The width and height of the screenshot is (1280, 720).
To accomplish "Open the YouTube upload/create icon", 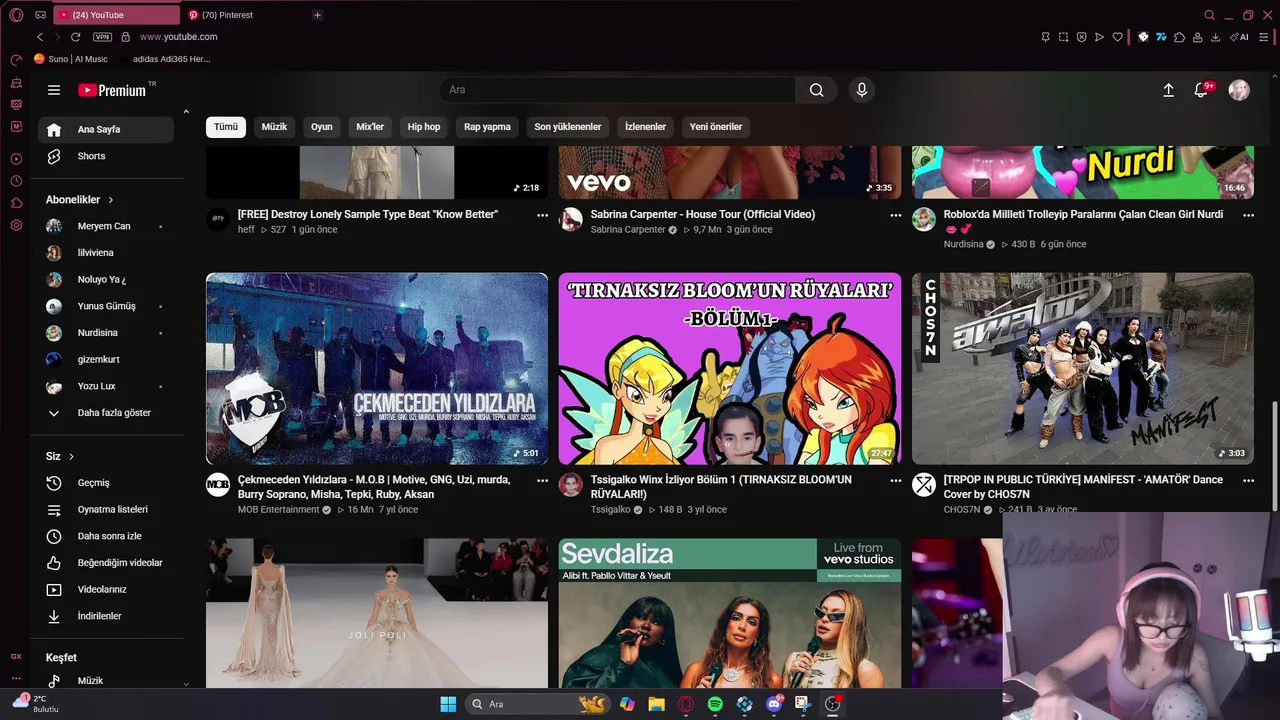I will (1168, 90).
